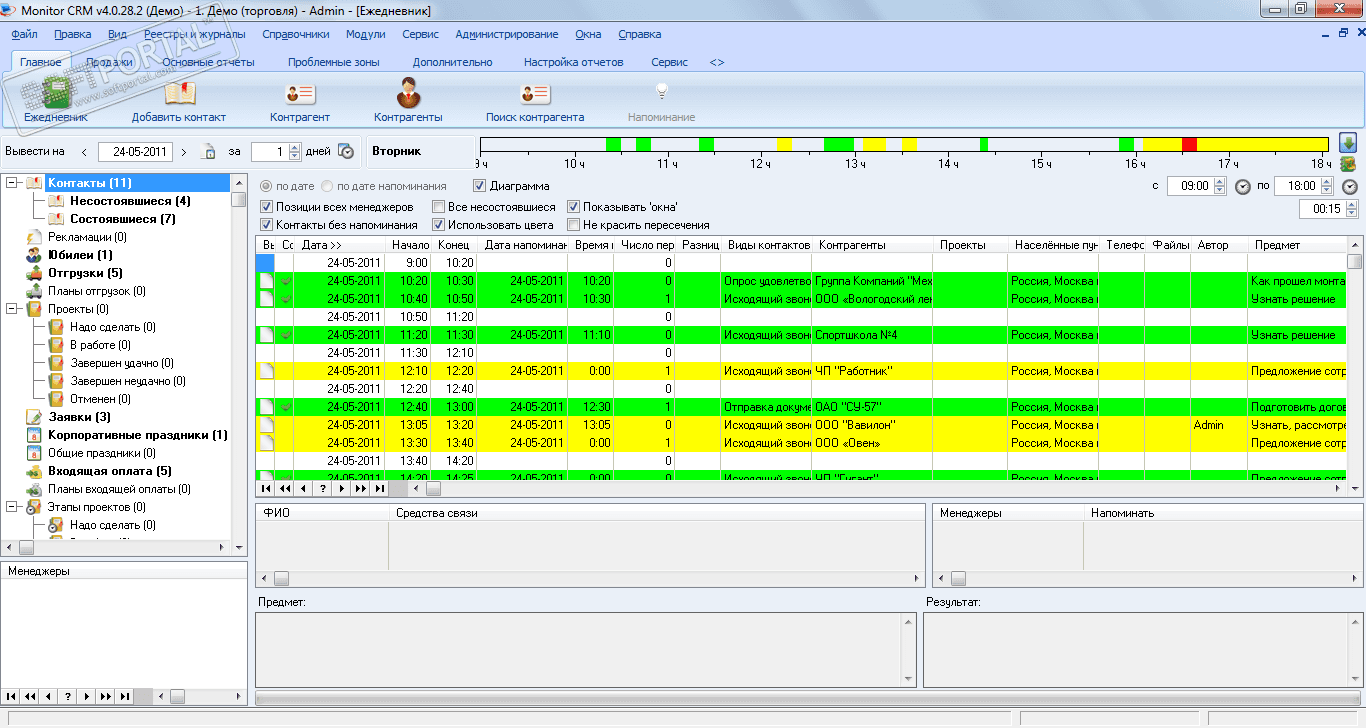Switch to the Проблемные зоны tab
Image resolution: width=1366 pixels, height=728 pixels.
pyautogui.click(x=333, y=62)
